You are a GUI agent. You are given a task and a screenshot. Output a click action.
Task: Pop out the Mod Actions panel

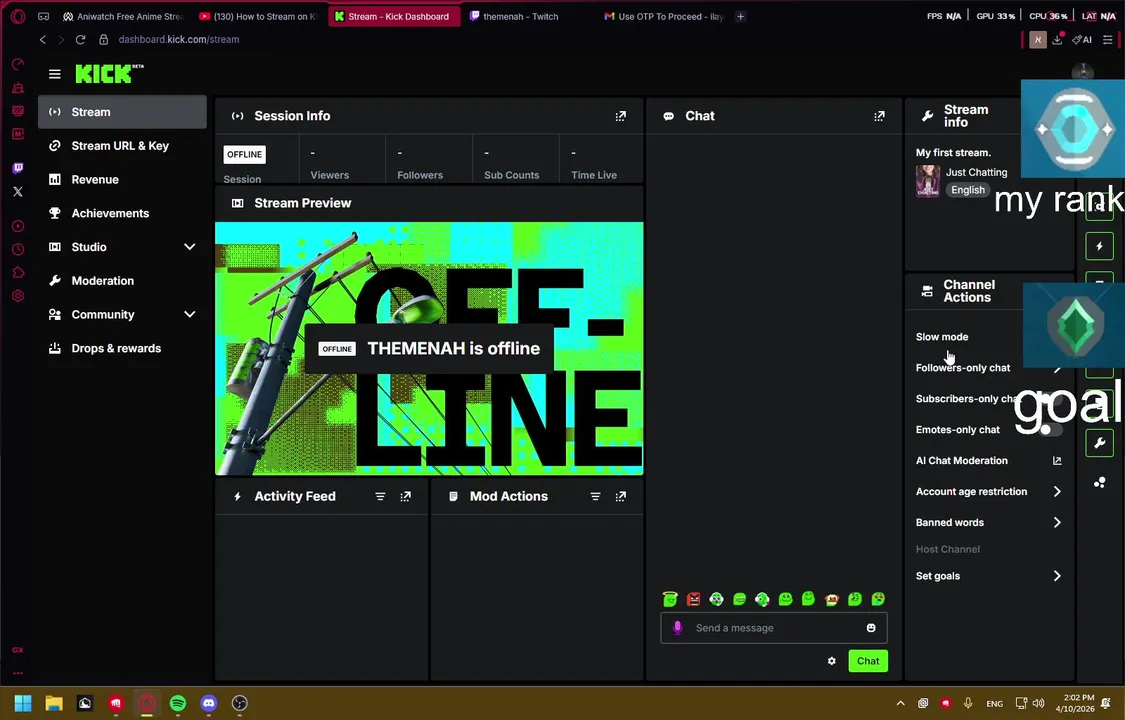(x=621, y=496)
